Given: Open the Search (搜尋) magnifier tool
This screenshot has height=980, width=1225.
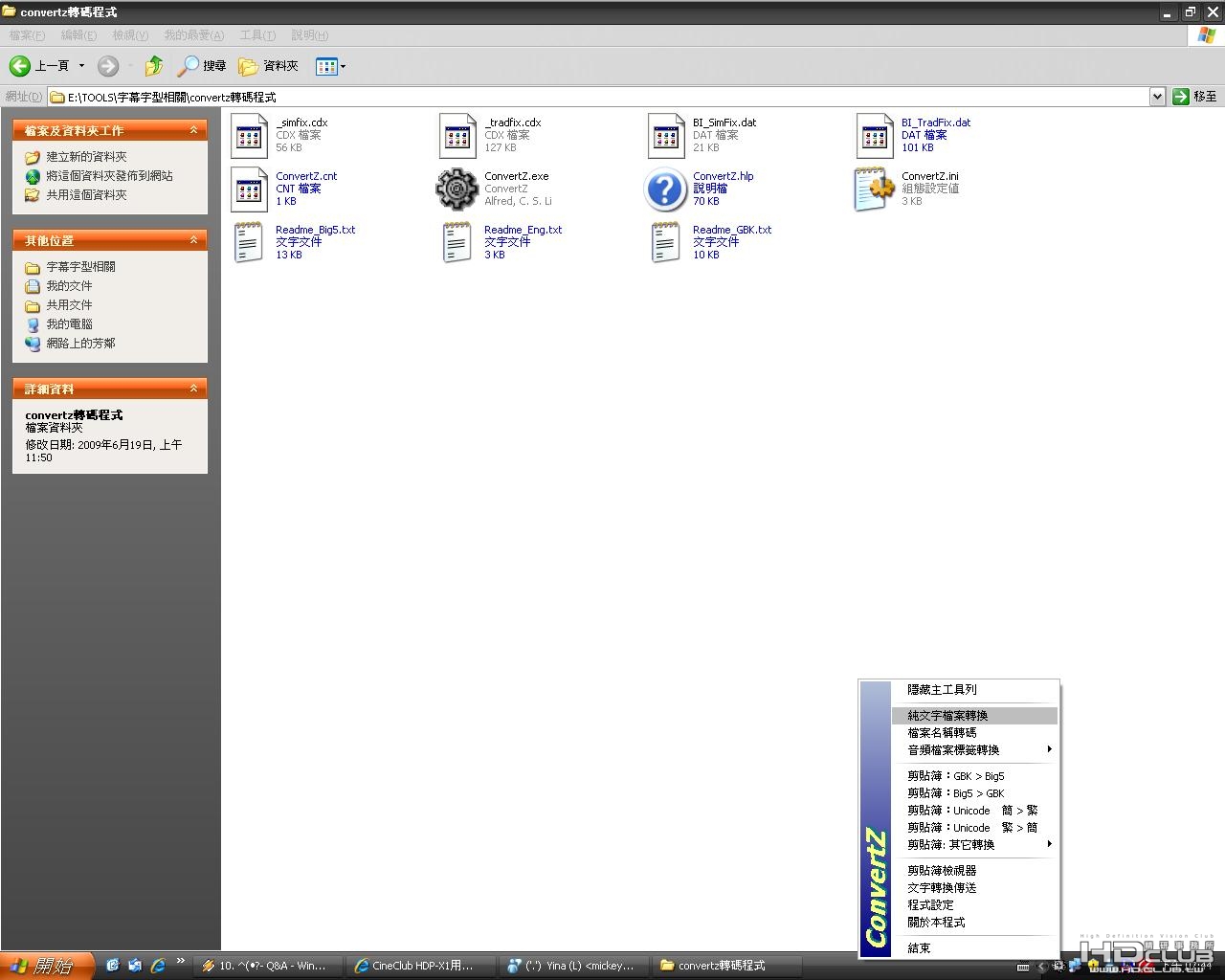Looking at the screenshot, I should [x=202, y=65].
